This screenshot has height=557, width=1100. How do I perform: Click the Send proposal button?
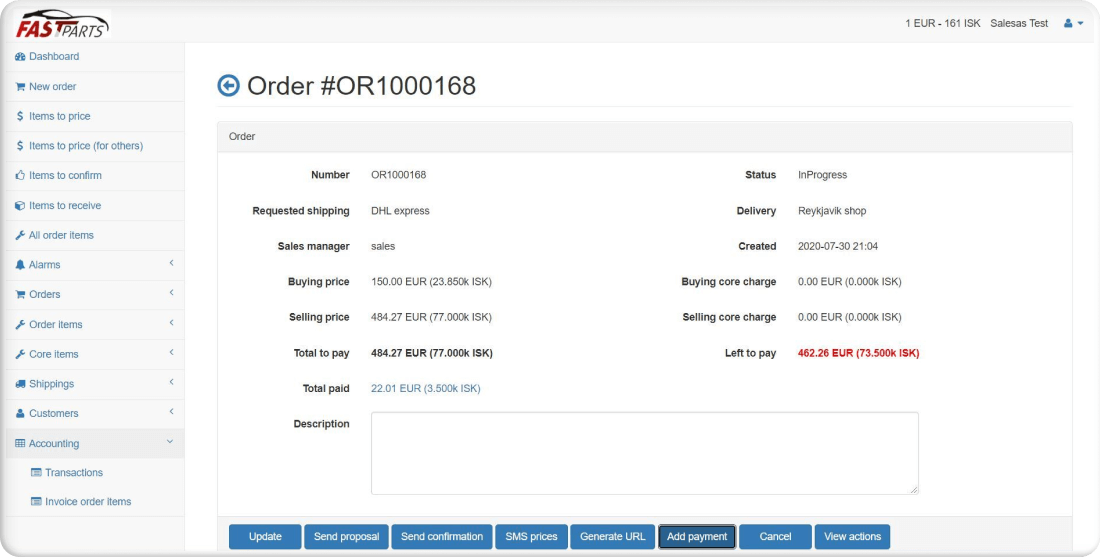tap(346, 537)
